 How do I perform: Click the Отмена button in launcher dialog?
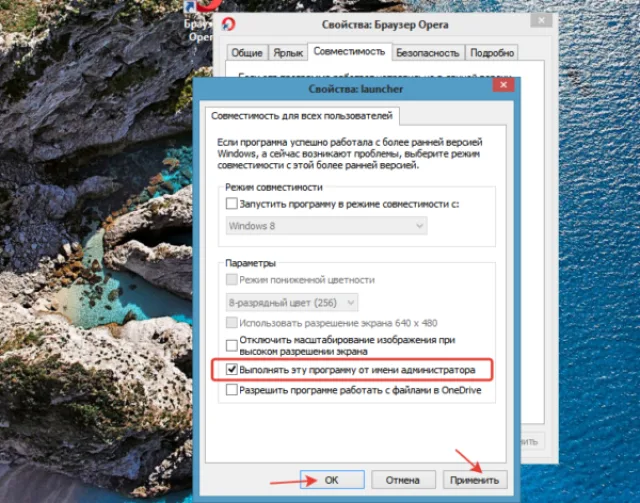[402, 480]
